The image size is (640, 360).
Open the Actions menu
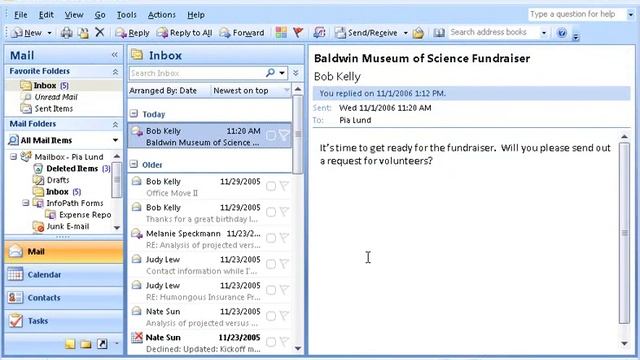162,15
